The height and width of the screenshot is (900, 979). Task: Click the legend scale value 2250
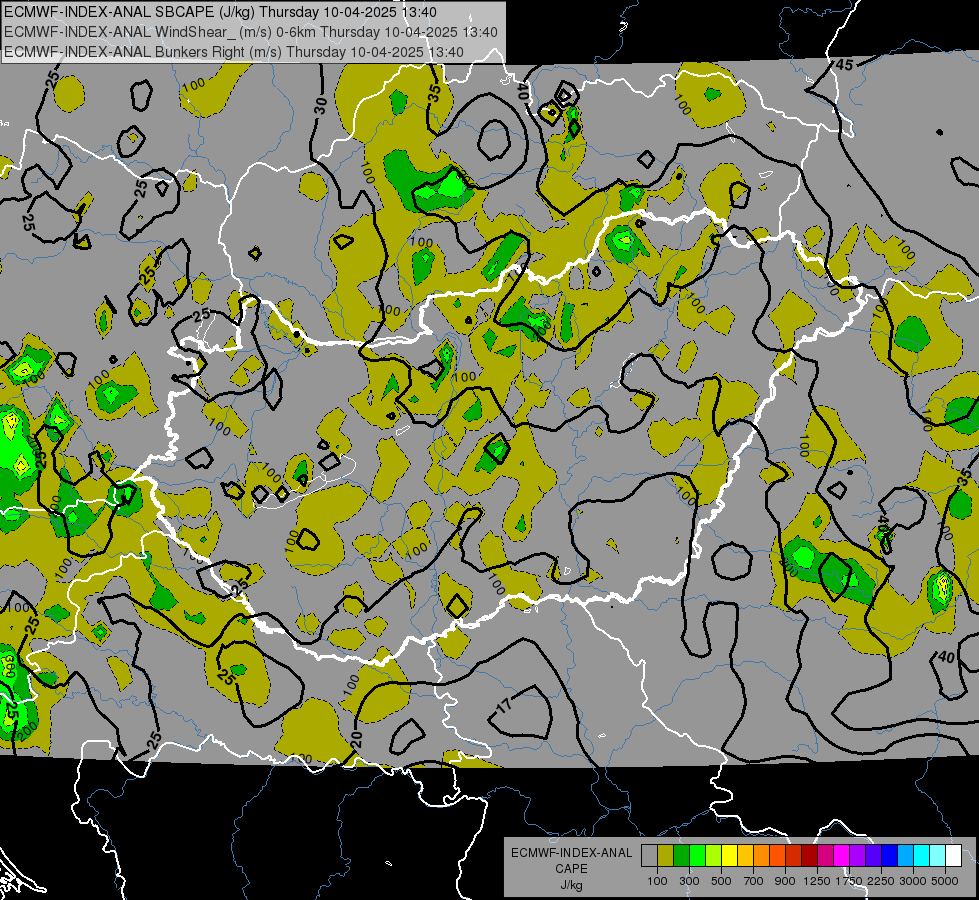(881, 882)
